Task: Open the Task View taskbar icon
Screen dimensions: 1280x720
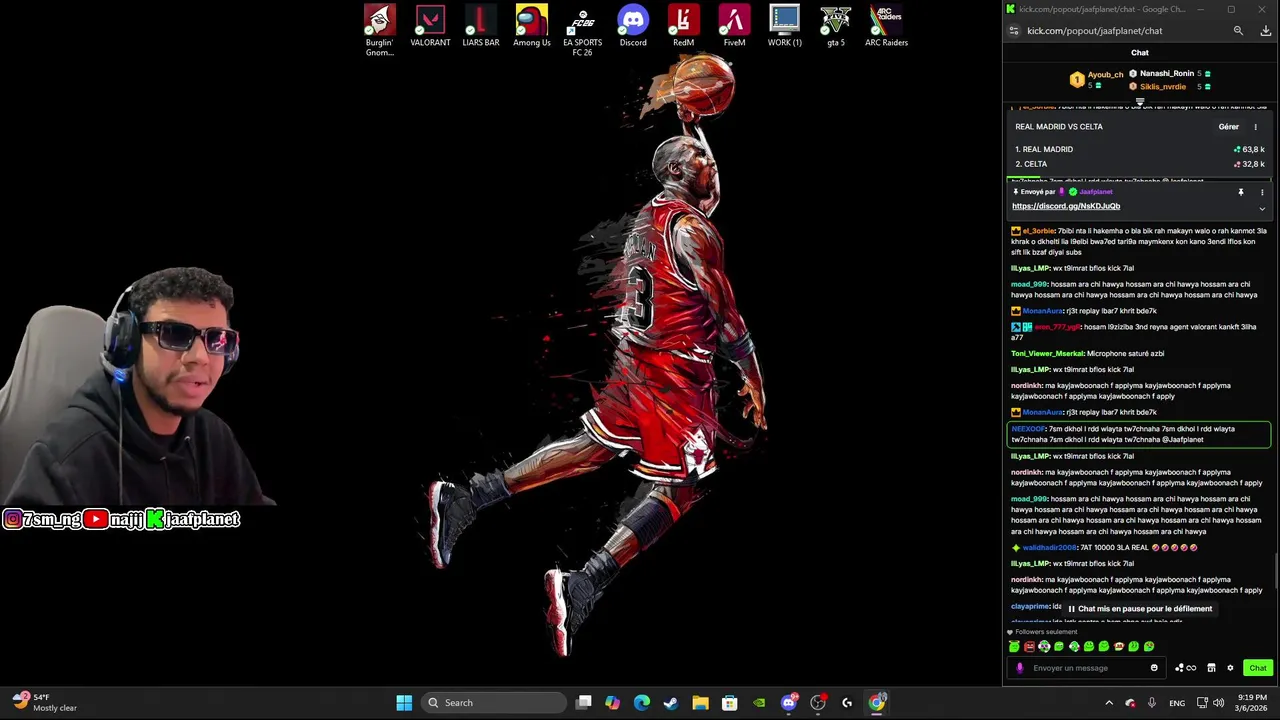Action: [x=584, y=703]
